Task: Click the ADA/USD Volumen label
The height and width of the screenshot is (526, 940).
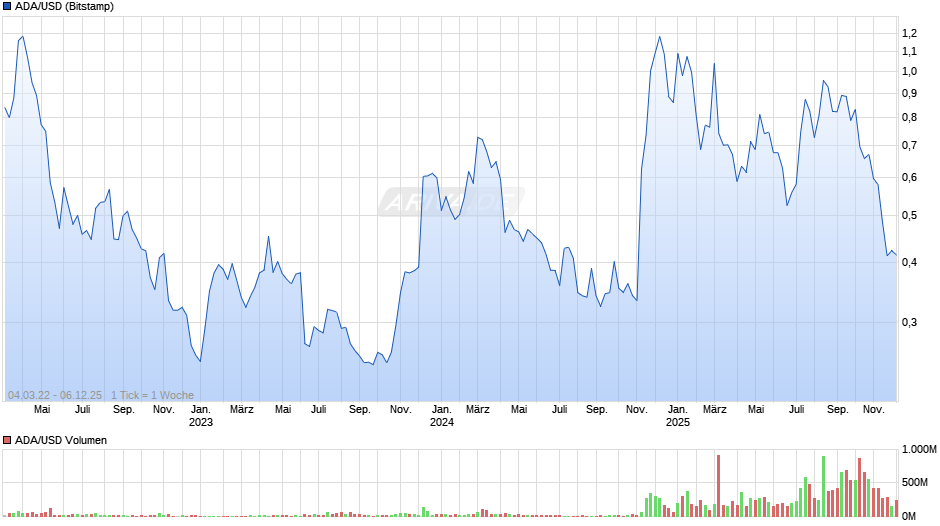Action: click(x=61, y=440)
